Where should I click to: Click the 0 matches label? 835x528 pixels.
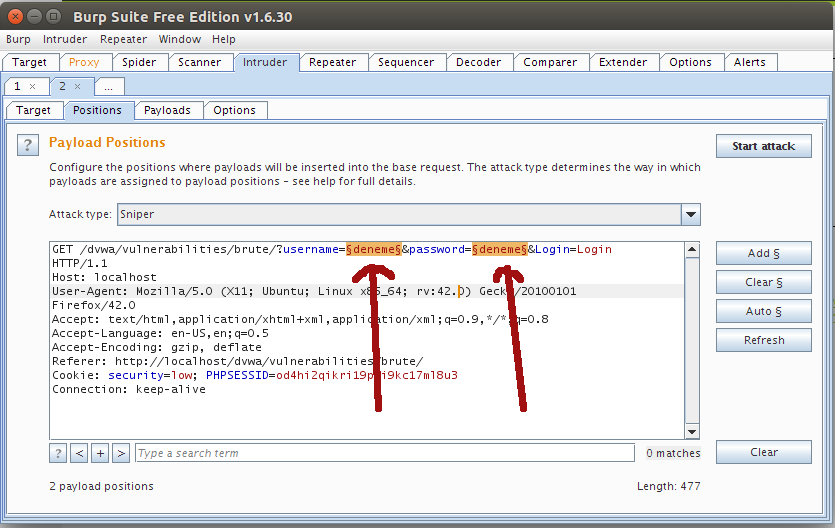click(x=673, y=453)
